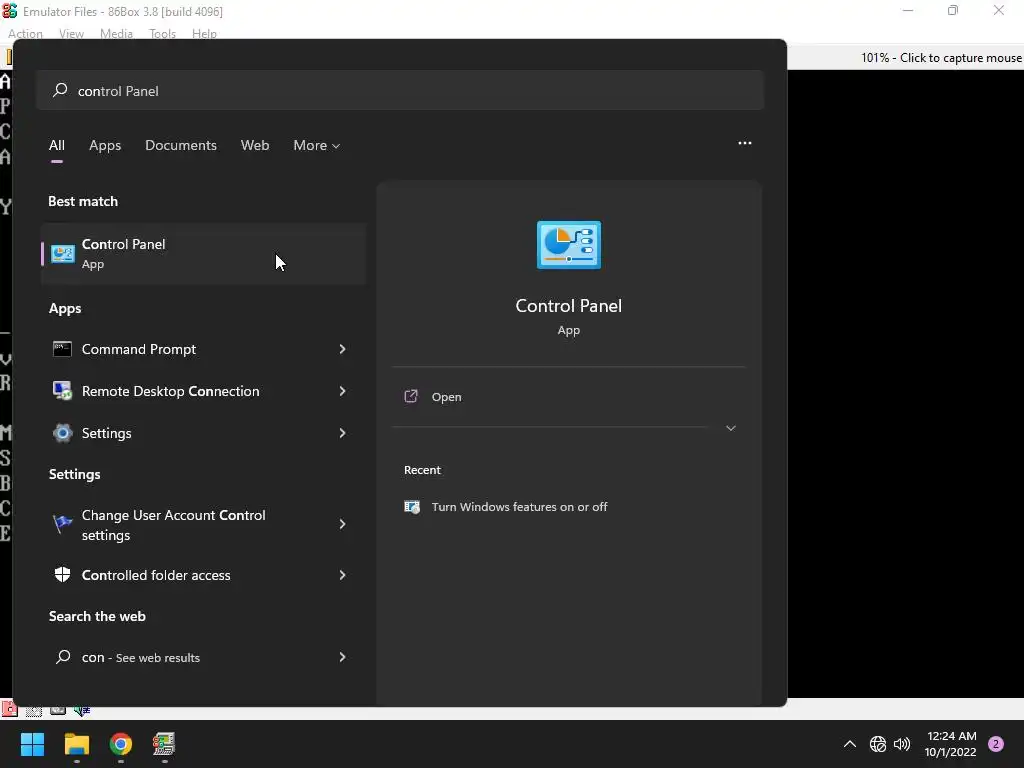
Task: Expand more actions chevron under Open
Action: (x=731, y=428)
